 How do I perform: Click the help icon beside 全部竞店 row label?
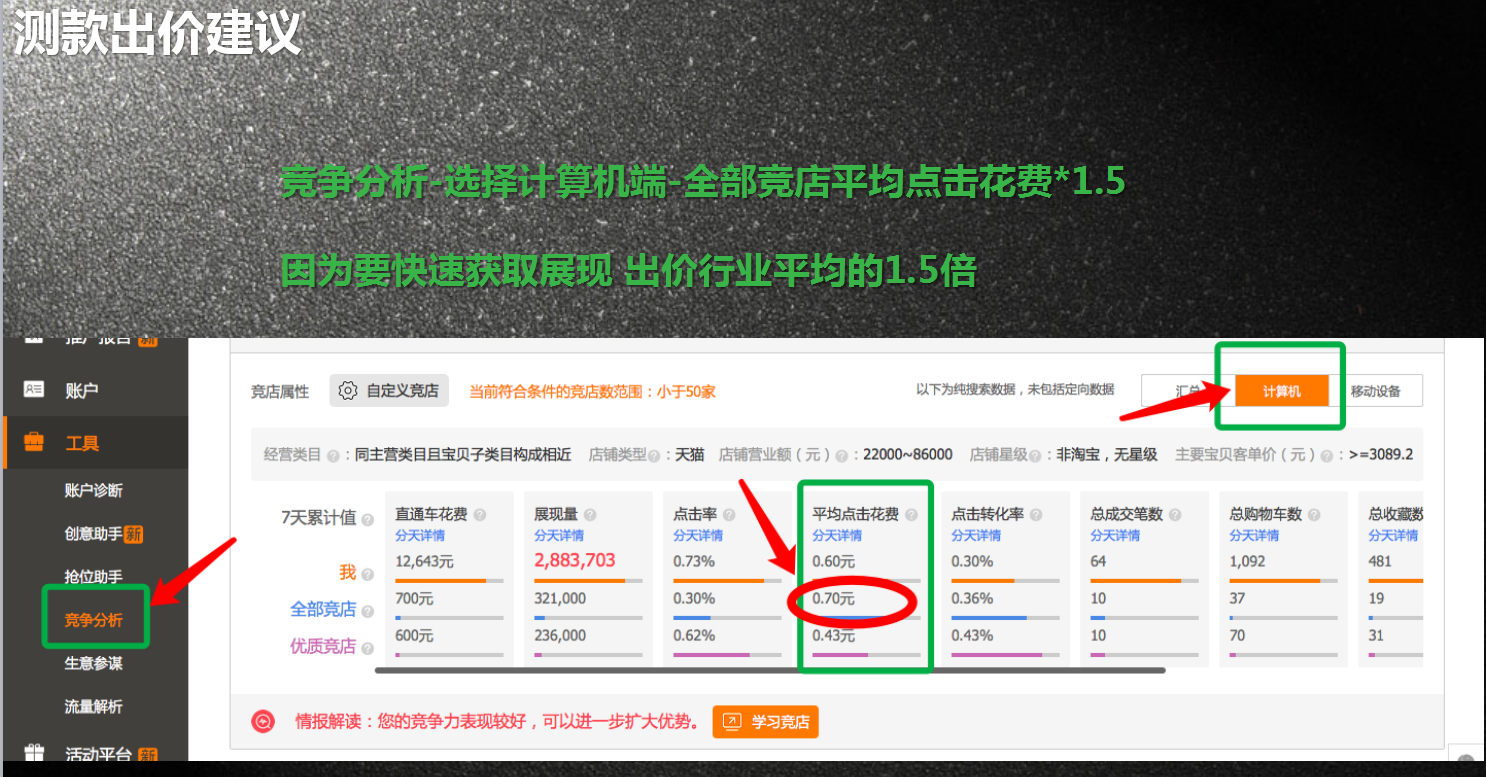[367, 611]
